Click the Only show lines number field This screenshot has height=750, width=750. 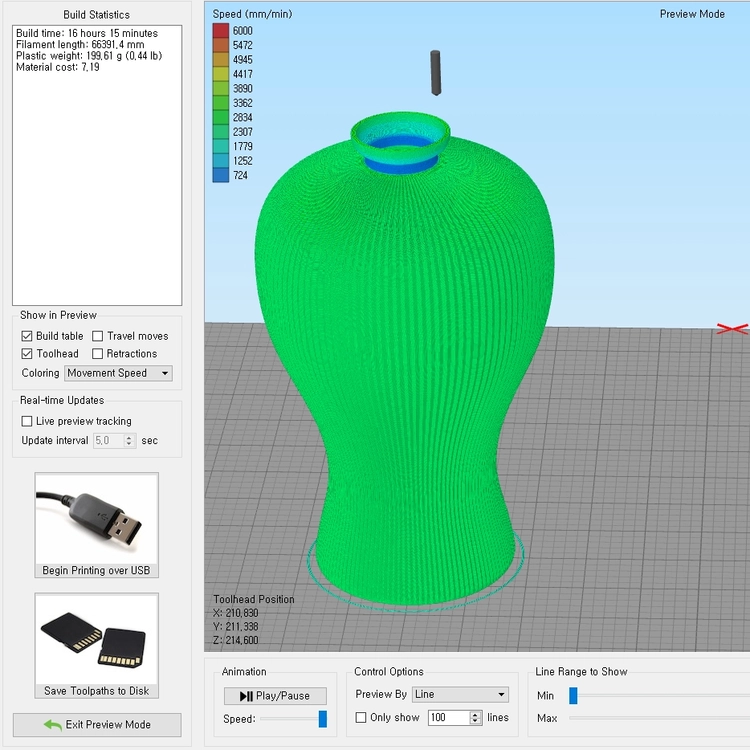(449, 717)
